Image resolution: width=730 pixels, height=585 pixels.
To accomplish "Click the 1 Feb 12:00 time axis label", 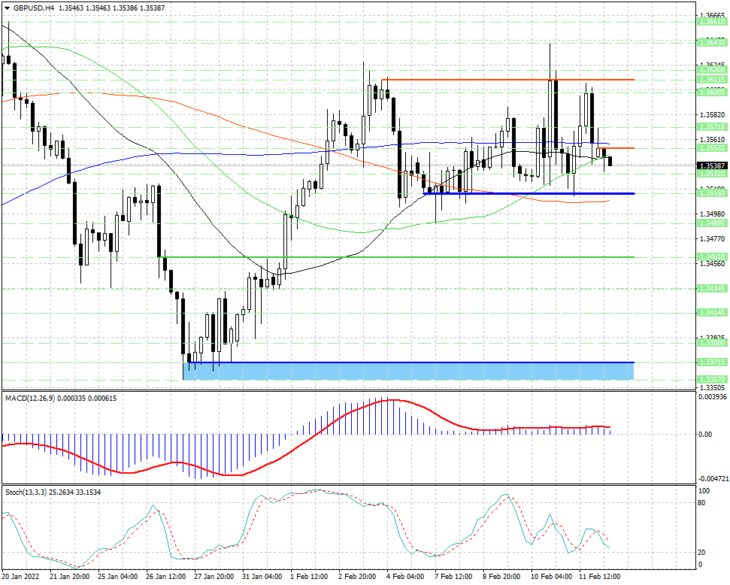I will point(309,576).
